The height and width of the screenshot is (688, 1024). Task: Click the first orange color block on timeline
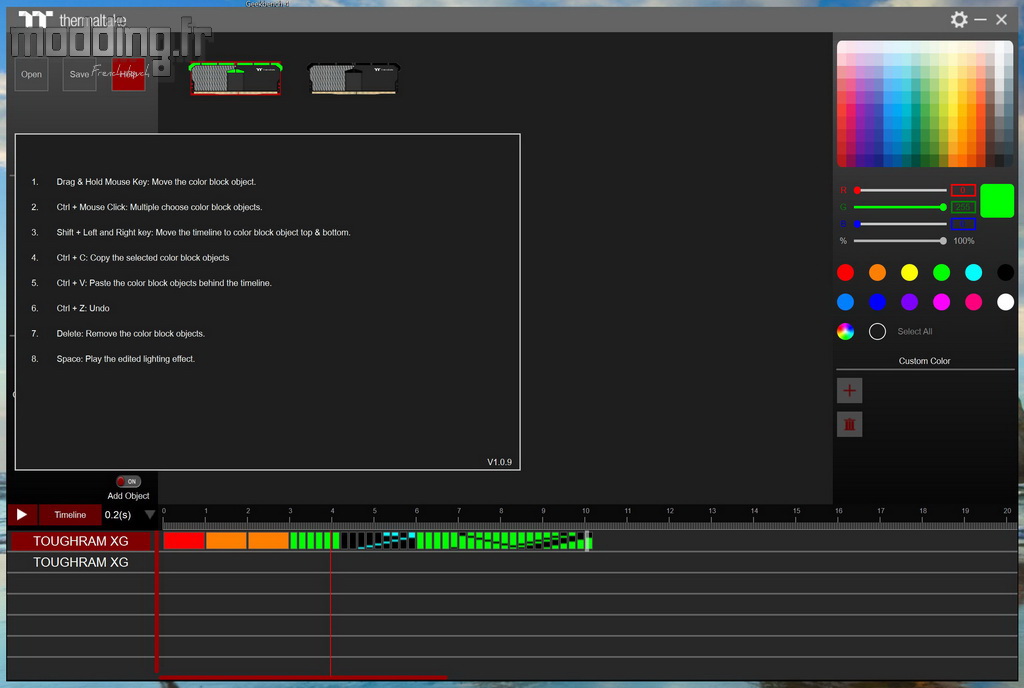point(226,540)
